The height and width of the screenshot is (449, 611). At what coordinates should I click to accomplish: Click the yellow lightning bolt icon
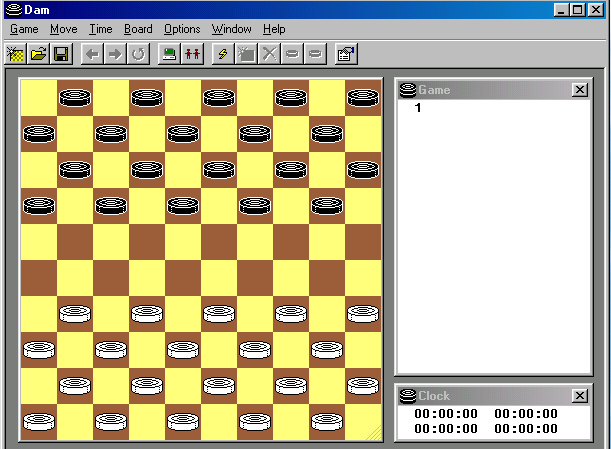[223, 54]
